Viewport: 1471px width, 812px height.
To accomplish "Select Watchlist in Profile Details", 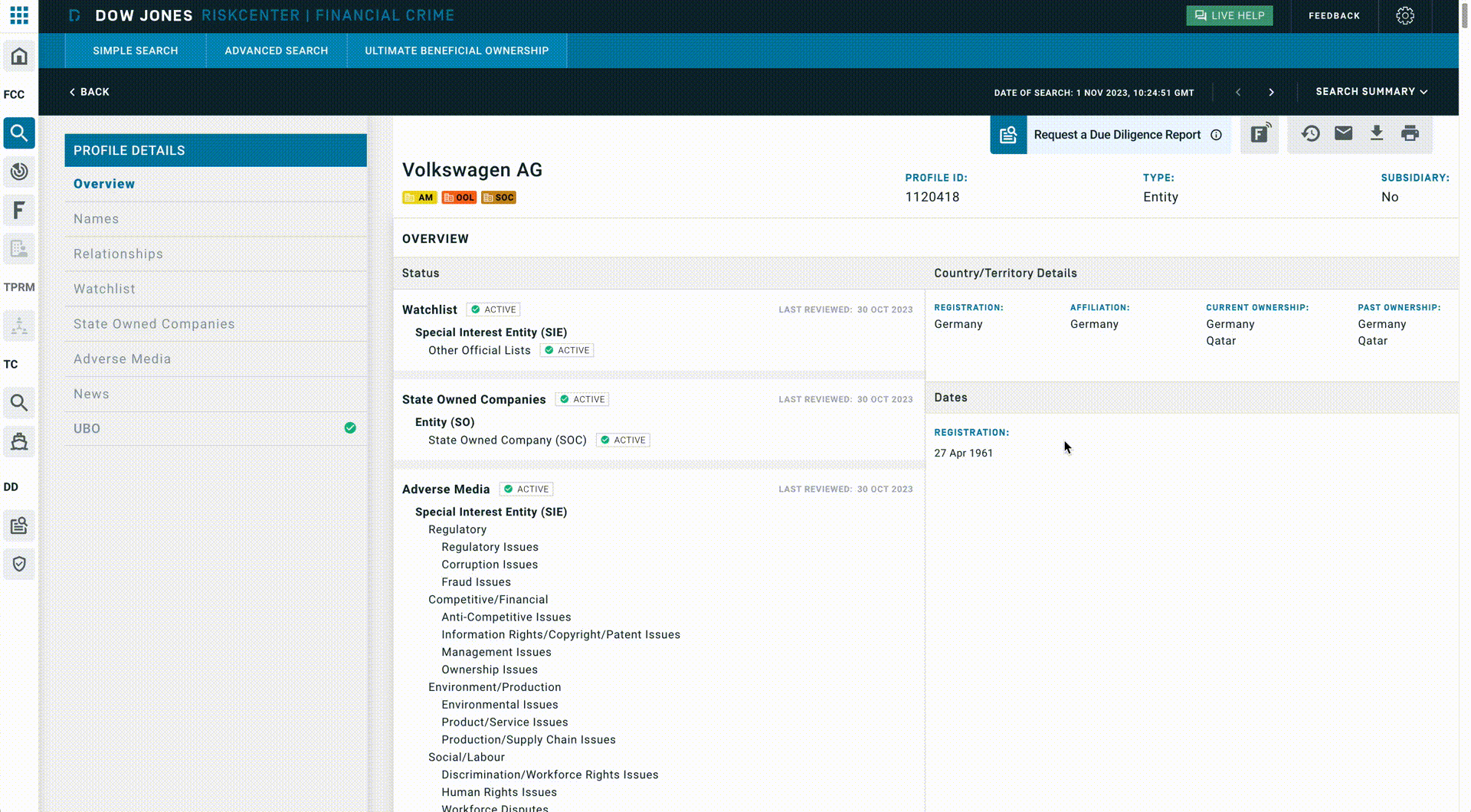I will click(215, 289).
